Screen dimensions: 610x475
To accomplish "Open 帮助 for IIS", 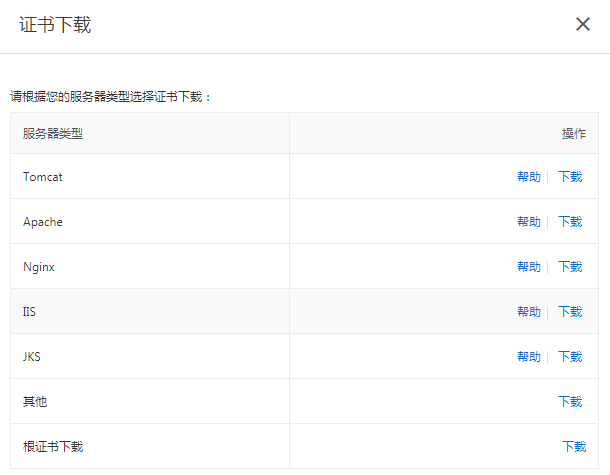I will point(529,312).
